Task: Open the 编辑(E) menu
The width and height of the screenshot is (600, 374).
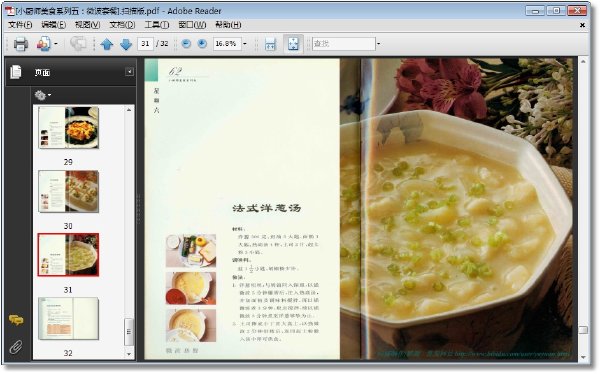Action: 54,25
